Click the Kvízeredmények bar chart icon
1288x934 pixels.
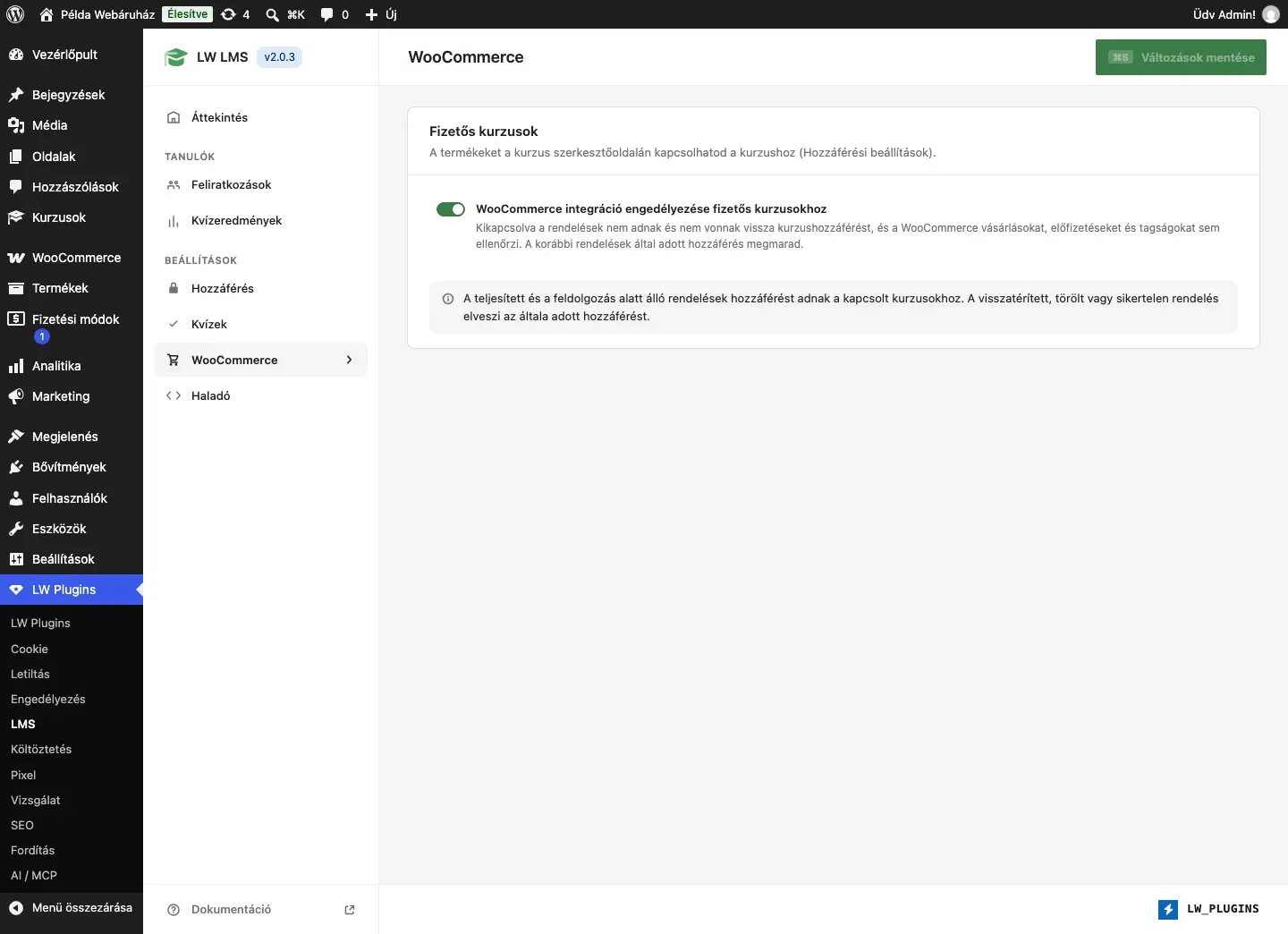point(174,221)
